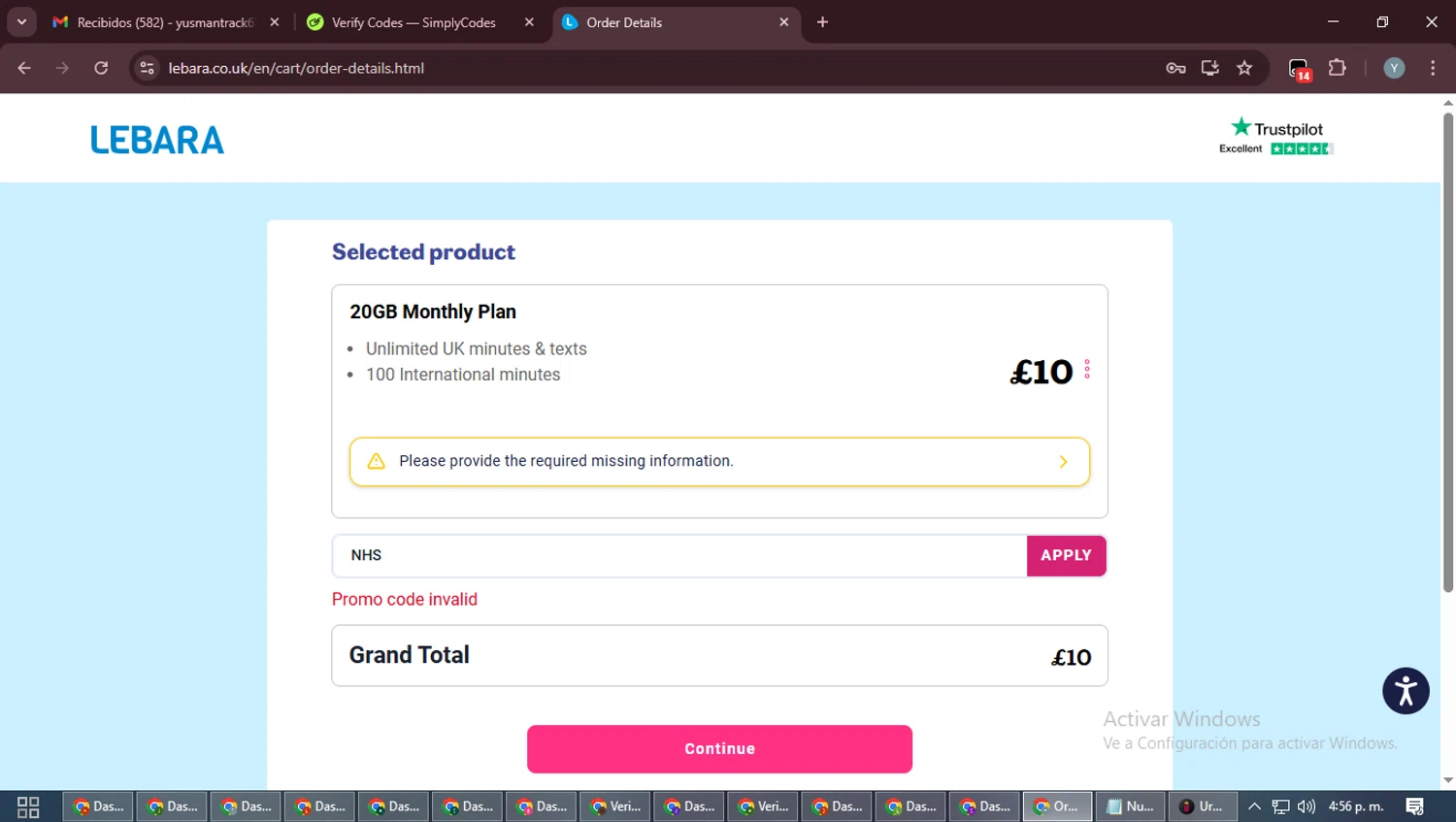Reload the Order Details page
Viewport: 1456px width, 822px height.
point(101,68)
